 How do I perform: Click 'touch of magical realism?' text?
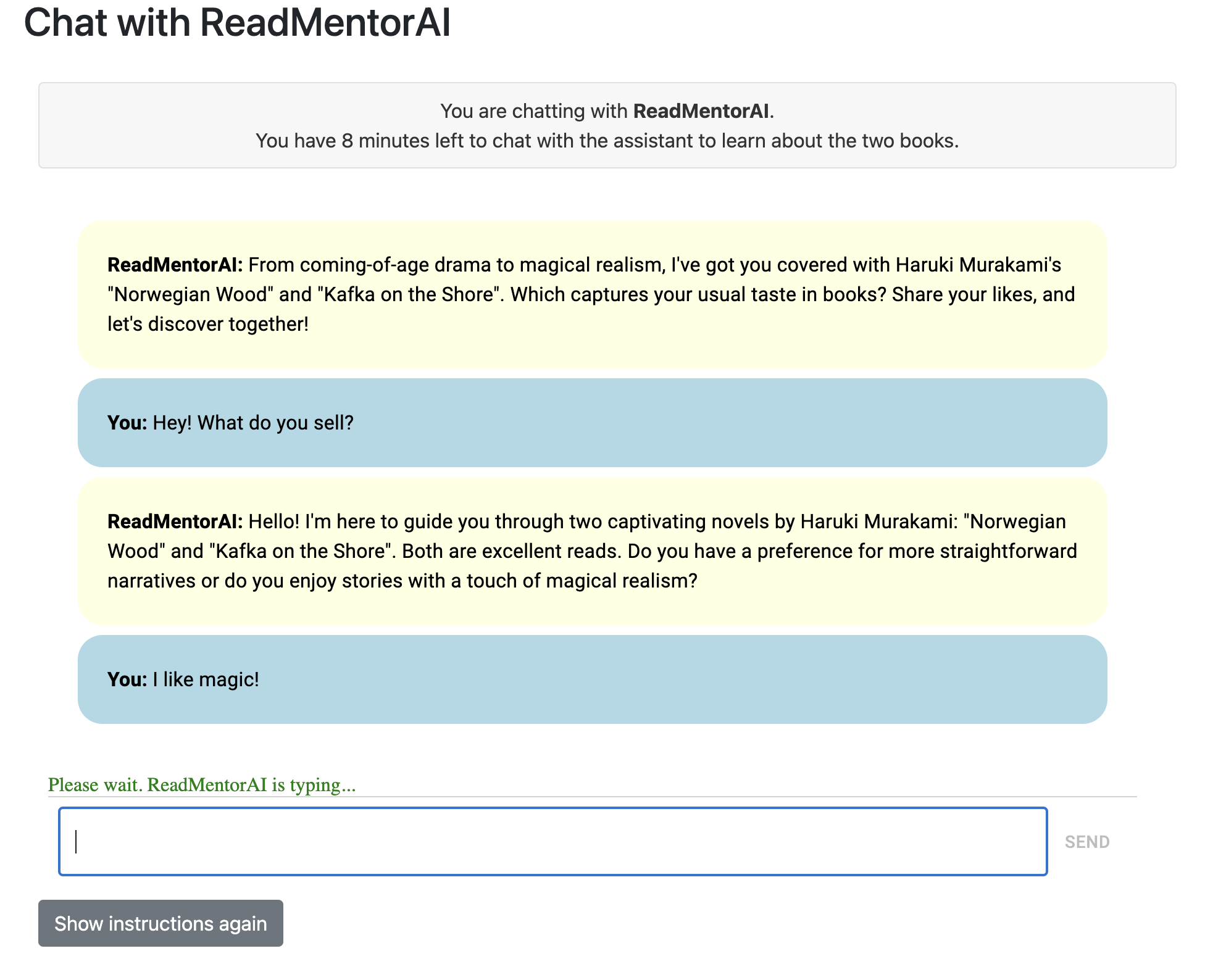tap(582, 581)
